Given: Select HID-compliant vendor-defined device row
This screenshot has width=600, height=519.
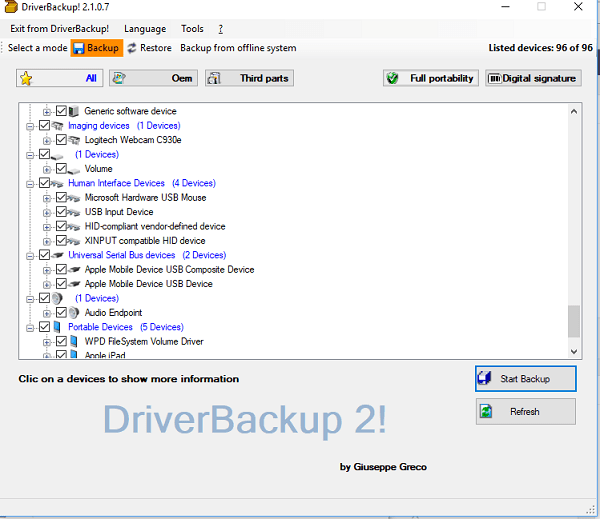Looking at the screenshot, I should 155,227.
